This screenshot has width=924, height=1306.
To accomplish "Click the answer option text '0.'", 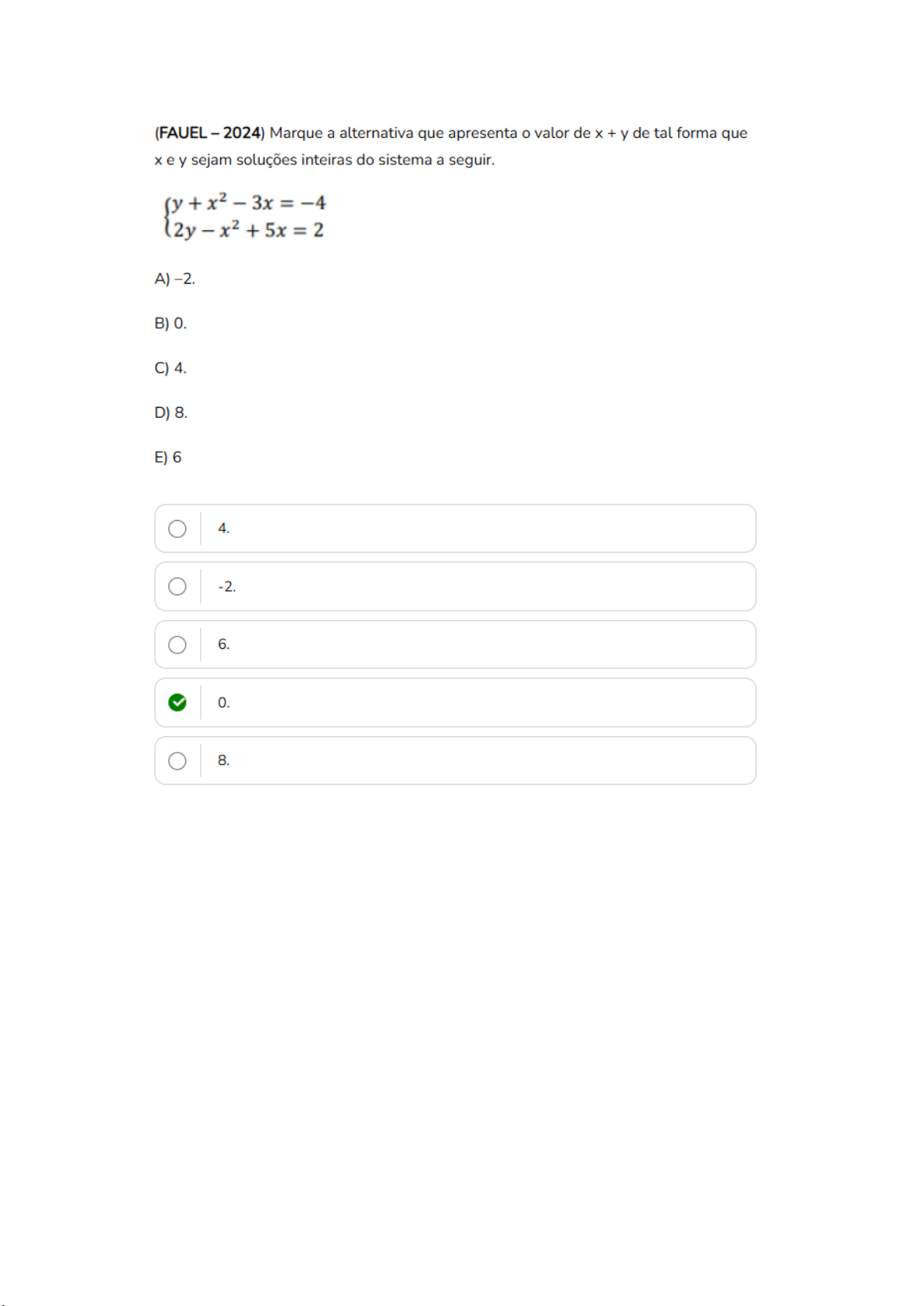I will 223,703.
